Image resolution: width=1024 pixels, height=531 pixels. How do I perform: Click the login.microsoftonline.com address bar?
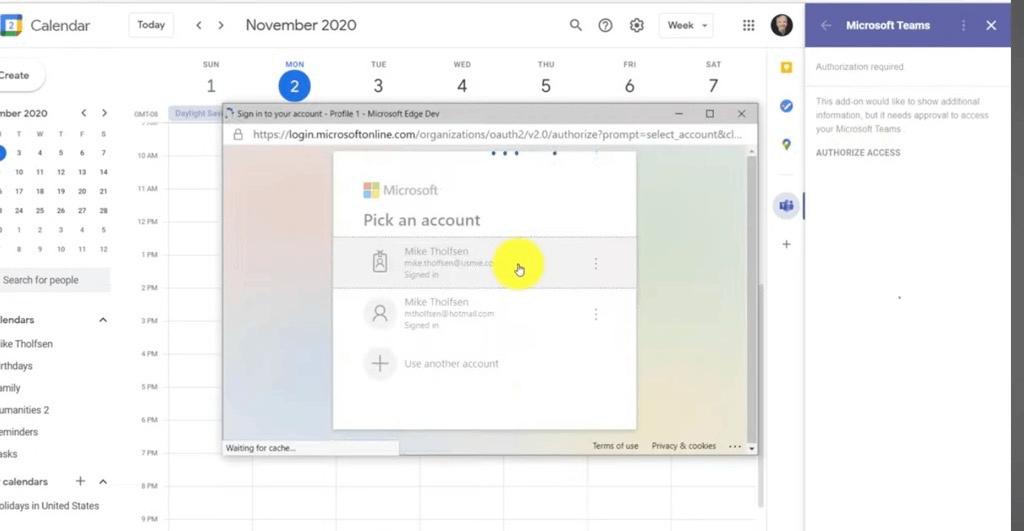tap(497, 135)
